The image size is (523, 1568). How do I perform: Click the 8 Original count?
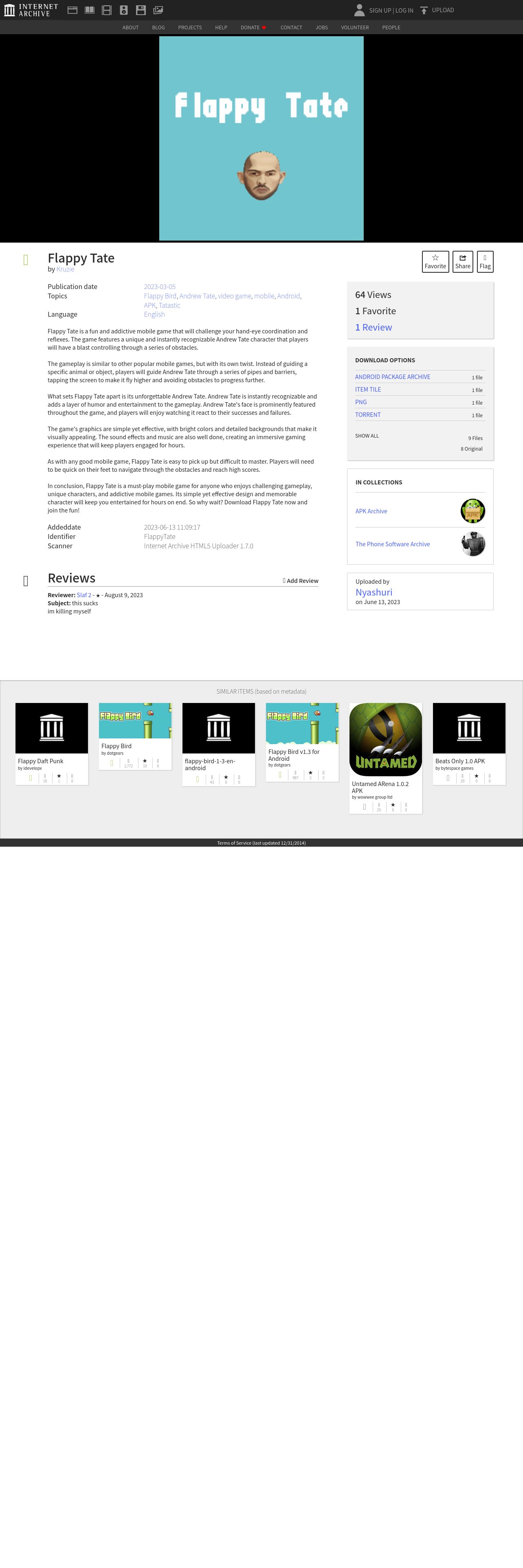[472, 449]
